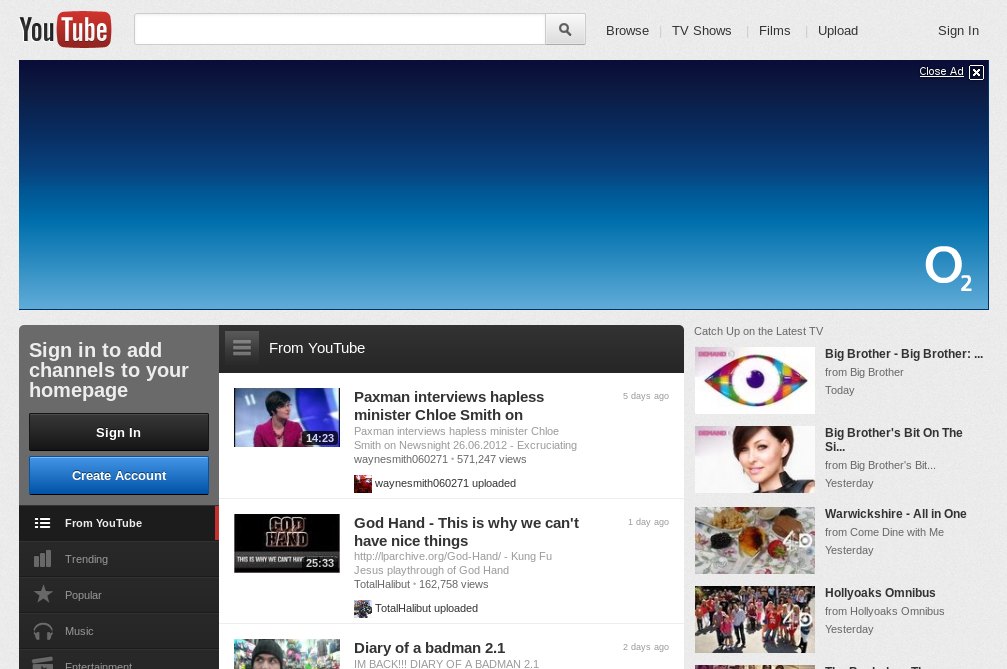Click the Music headphones icon

(x=43, y=631)
